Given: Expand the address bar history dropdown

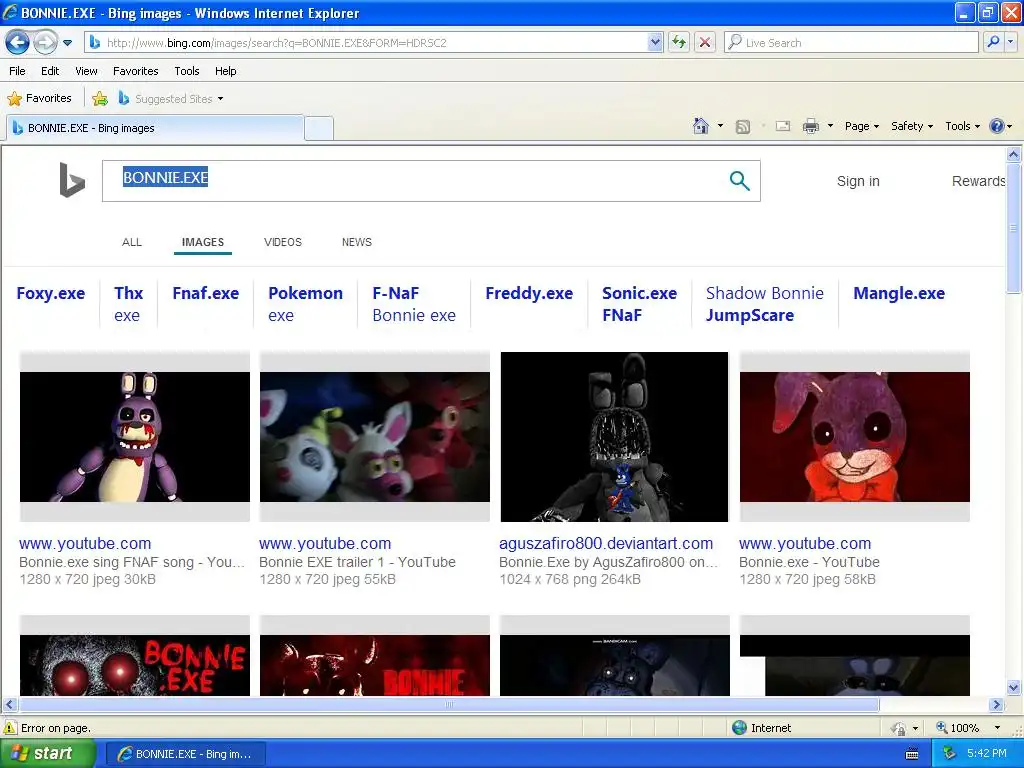Looking at the screenshot, I should (655, 43).
